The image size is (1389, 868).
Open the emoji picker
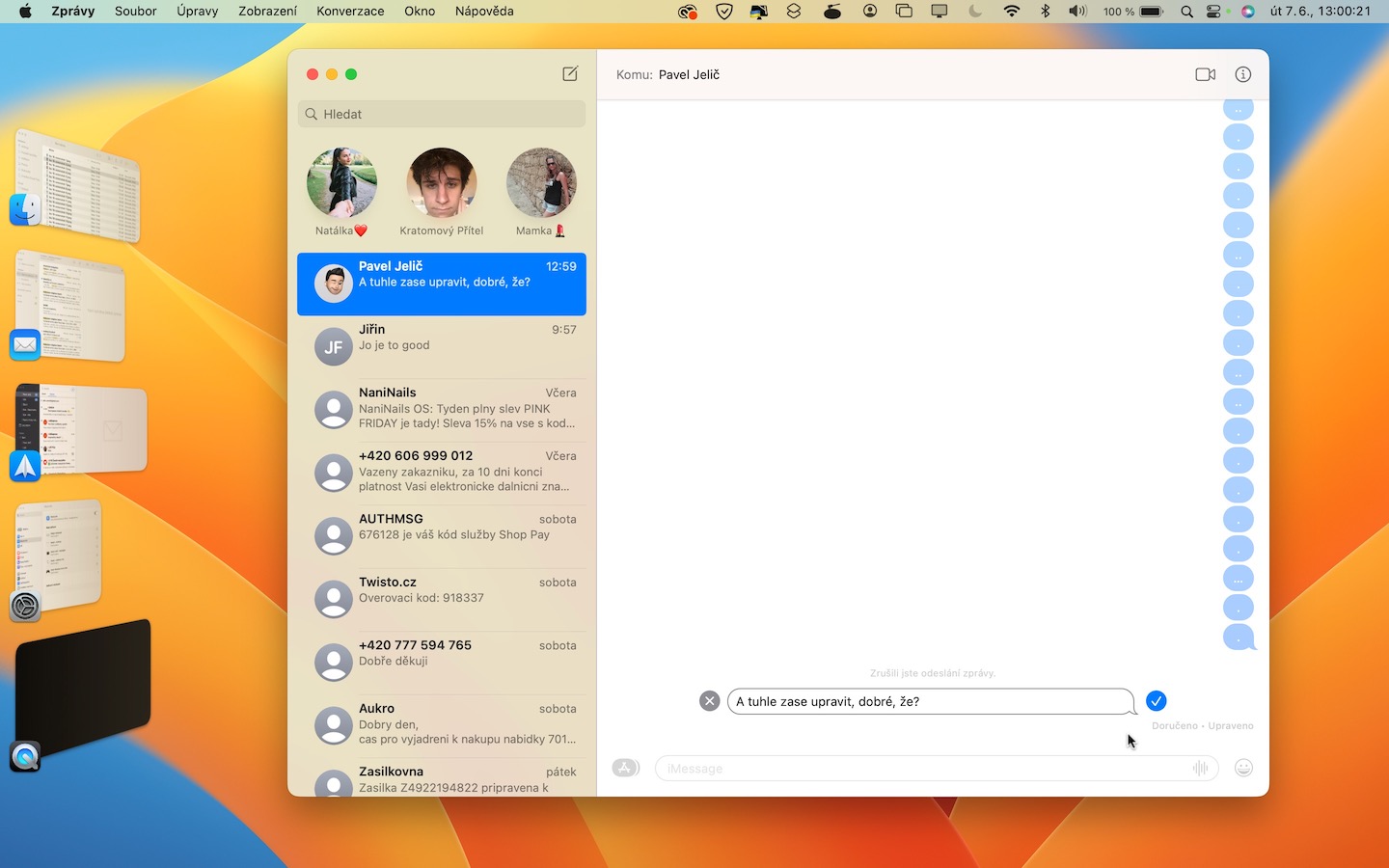(x=1243, y=768)
